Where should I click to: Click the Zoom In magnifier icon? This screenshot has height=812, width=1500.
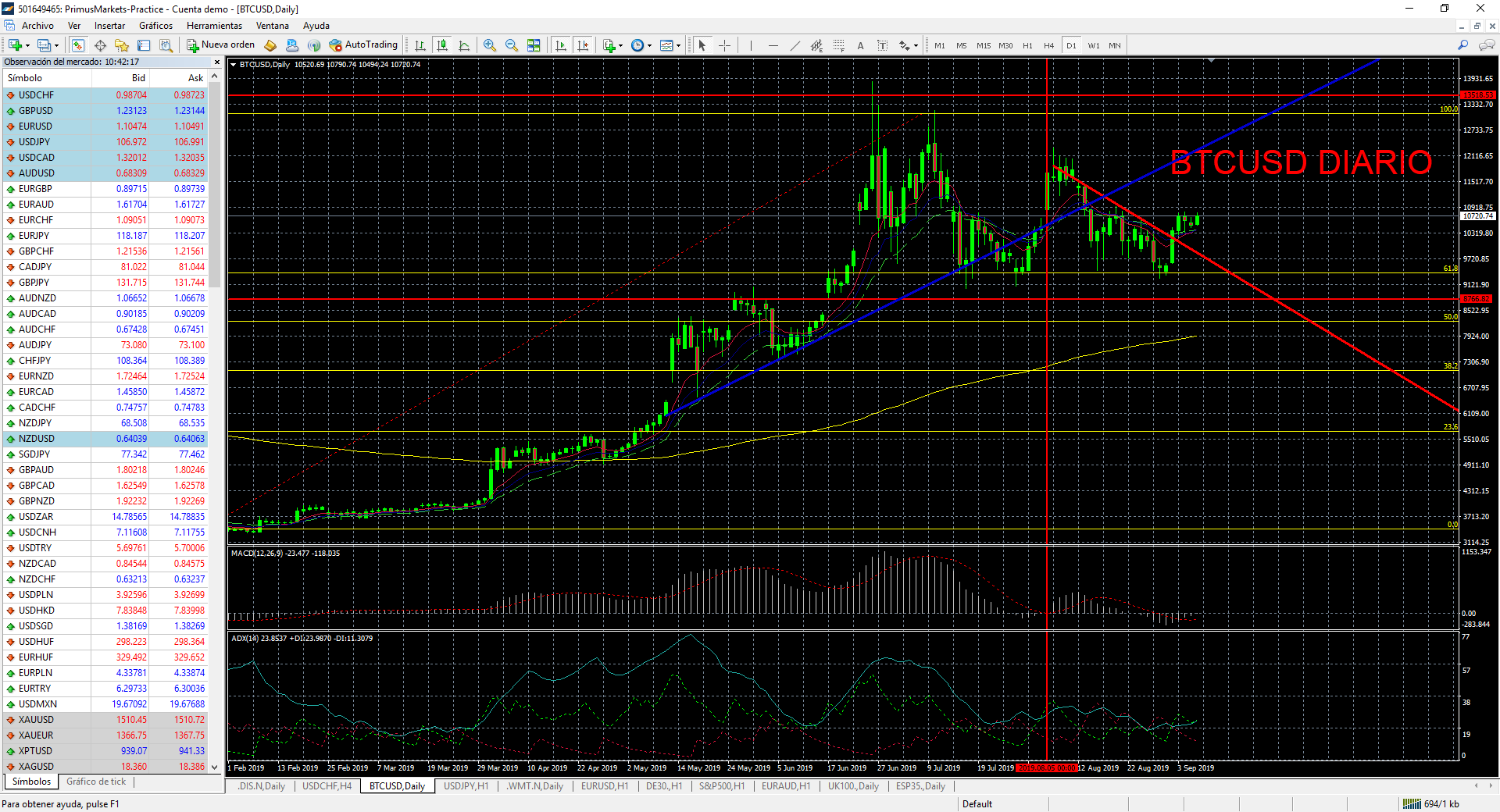pos(490,45)
